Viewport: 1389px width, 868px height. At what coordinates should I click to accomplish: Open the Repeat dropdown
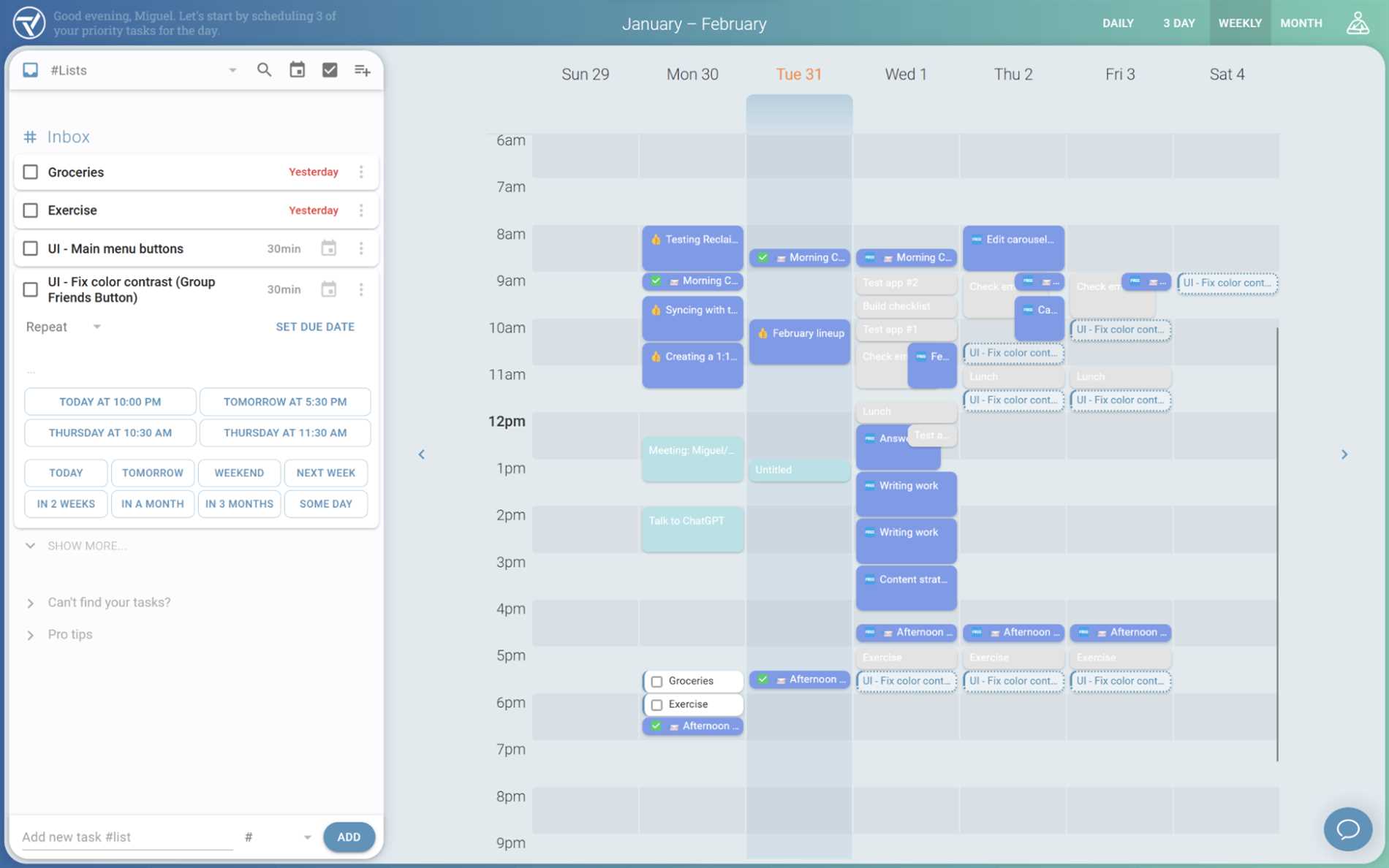click(64, 327)
